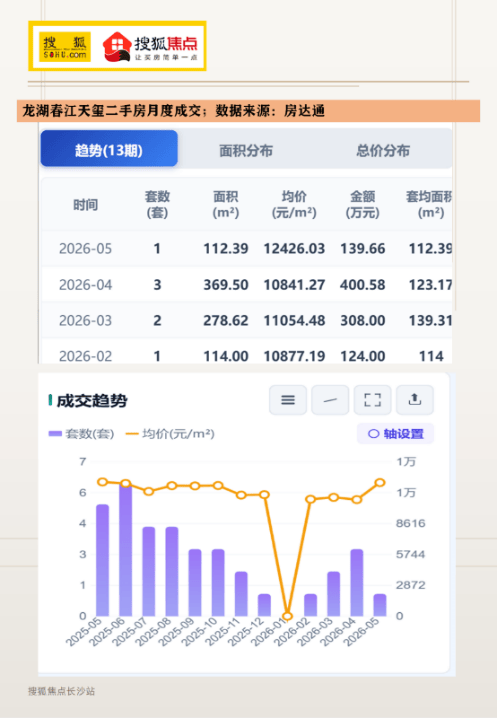Click the Sohu.com yellow logo
Image resolution: width=497 pixels, height=718 pixels.
[65, 46]
